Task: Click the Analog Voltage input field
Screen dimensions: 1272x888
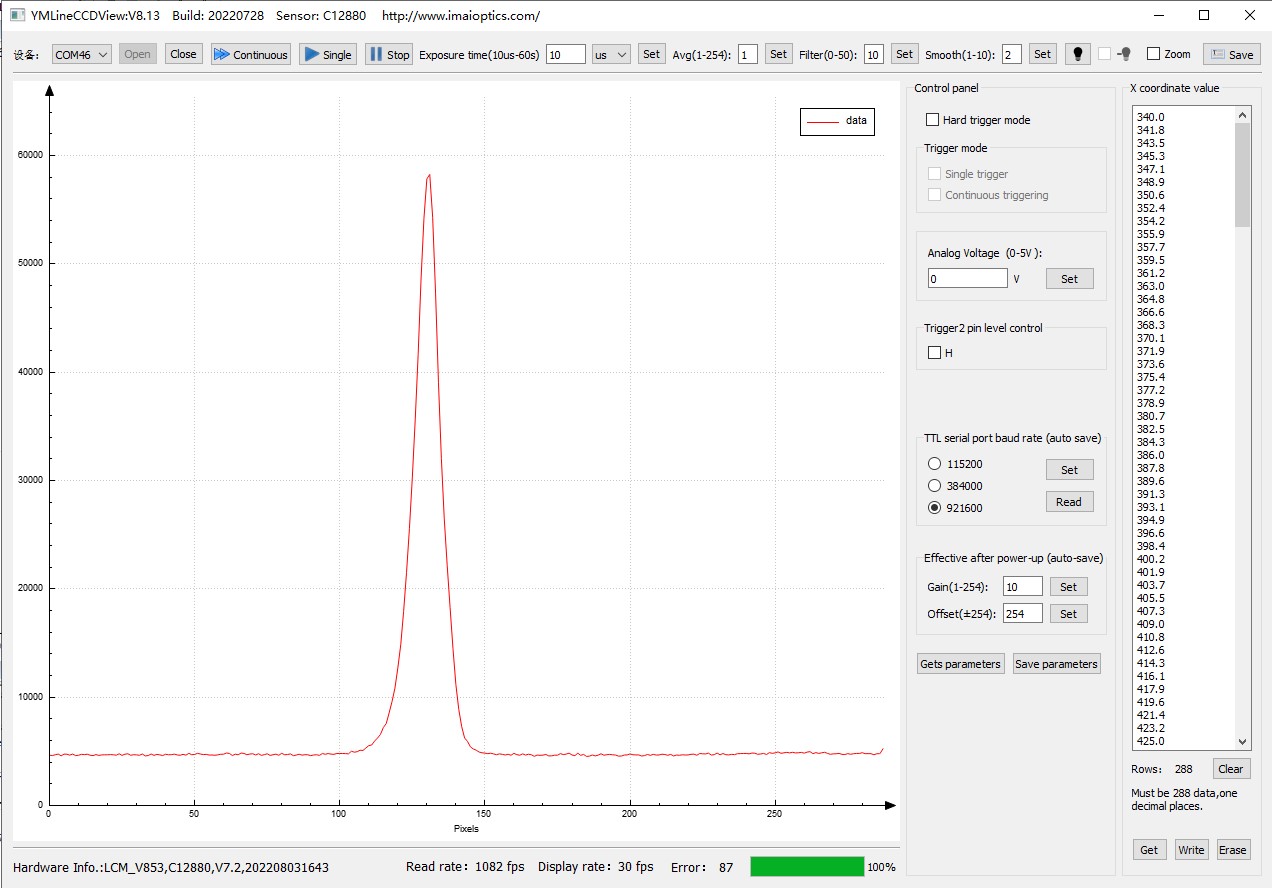Action: click(967, 279)
